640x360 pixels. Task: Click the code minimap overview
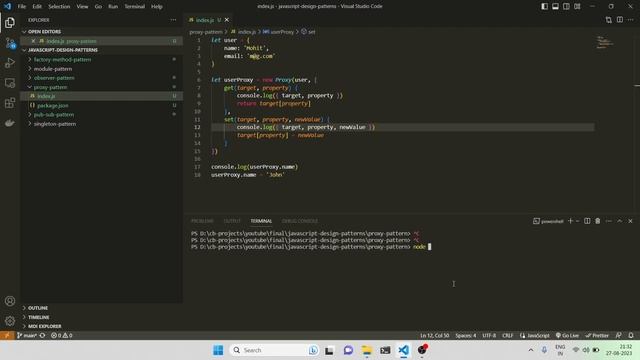(x=604, y=42)
